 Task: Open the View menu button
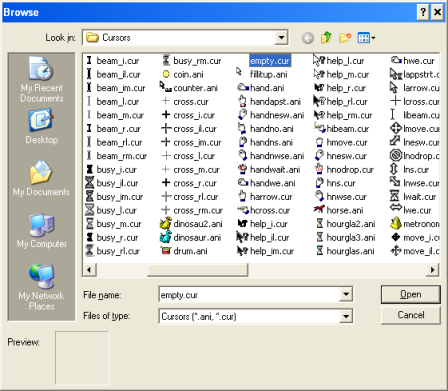coord(366,38)
